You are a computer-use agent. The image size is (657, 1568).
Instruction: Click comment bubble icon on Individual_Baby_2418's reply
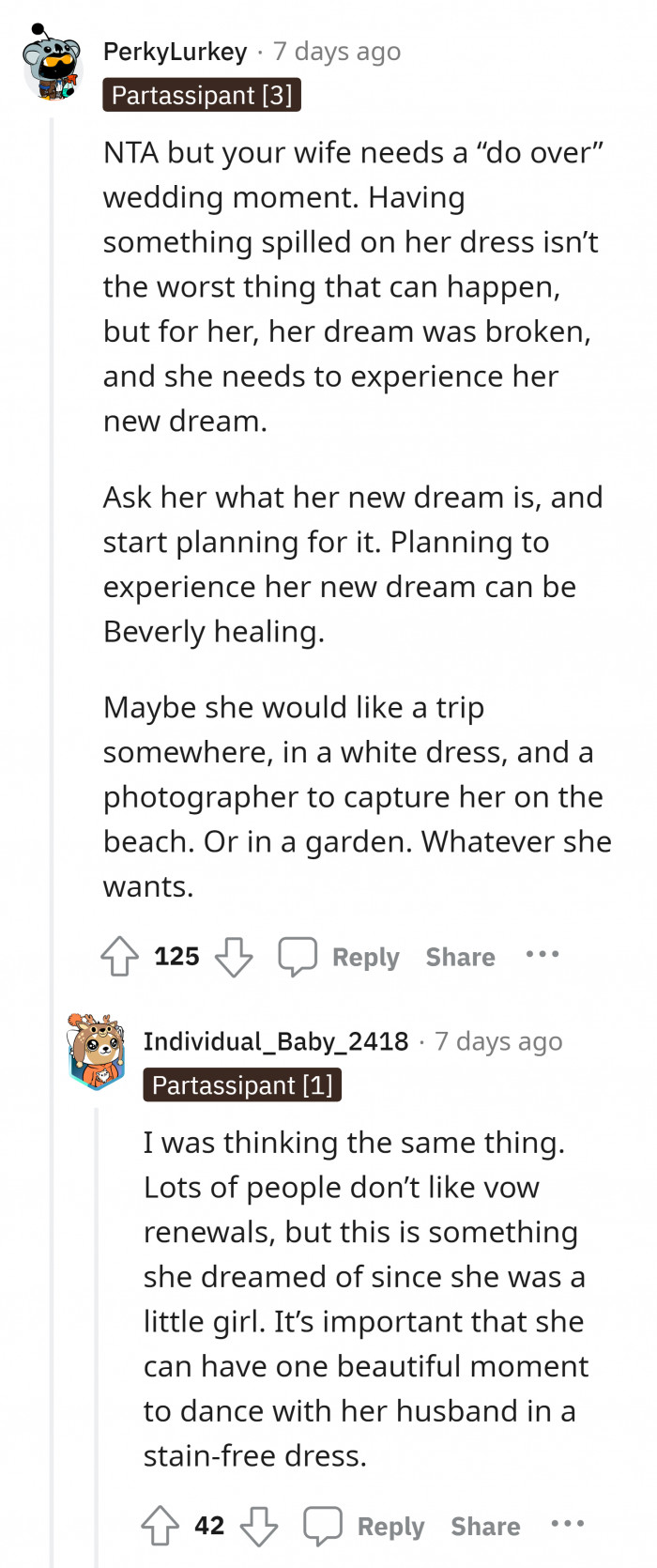tap(323, 1526)
